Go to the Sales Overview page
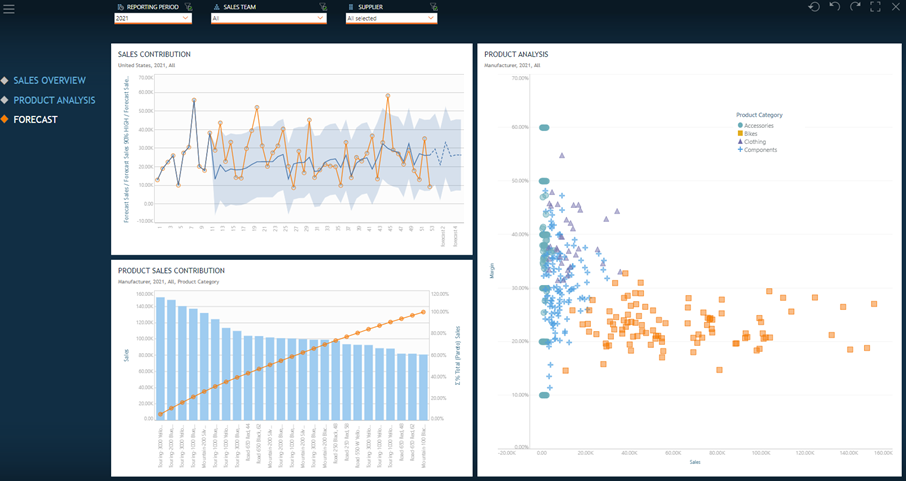 pyautogui.click(x=49, y=80)
